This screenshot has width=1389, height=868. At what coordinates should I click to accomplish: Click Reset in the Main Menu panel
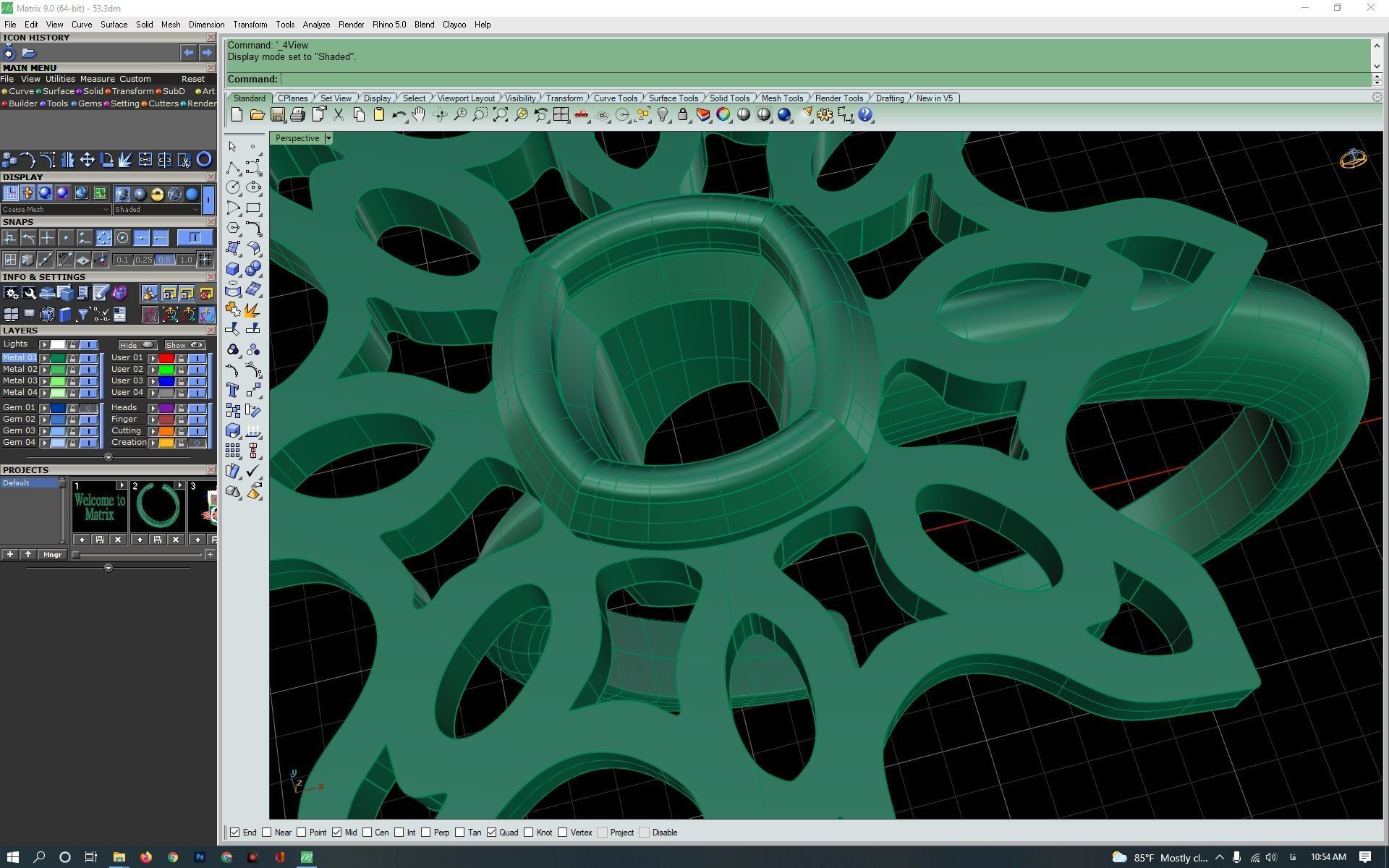193,79
